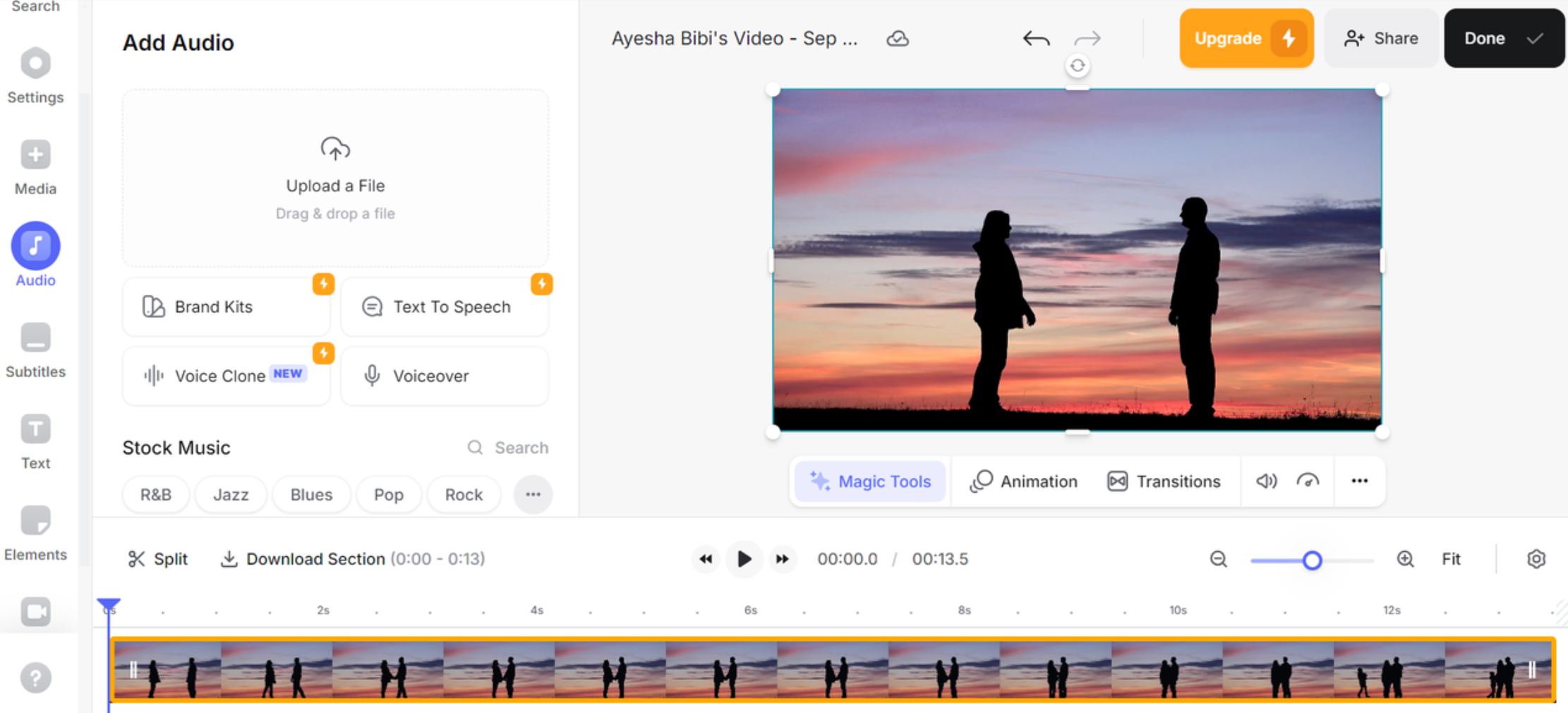Click the Upgrade button
The height and width of the screenshot is (713, 1568).
click(x=1246, y=38)
